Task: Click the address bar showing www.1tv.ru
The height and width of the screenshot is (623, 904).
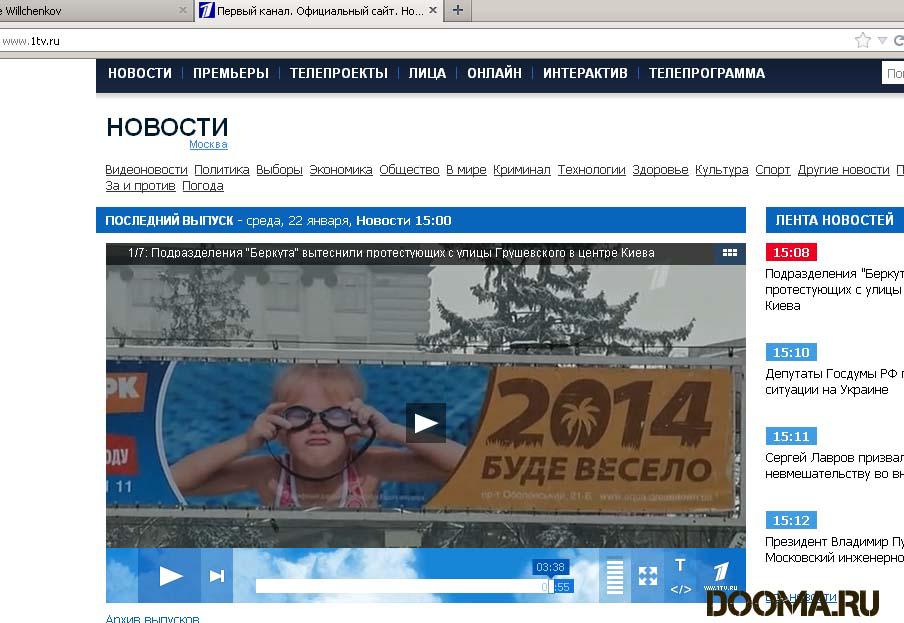Action: (x=400, y=41)
